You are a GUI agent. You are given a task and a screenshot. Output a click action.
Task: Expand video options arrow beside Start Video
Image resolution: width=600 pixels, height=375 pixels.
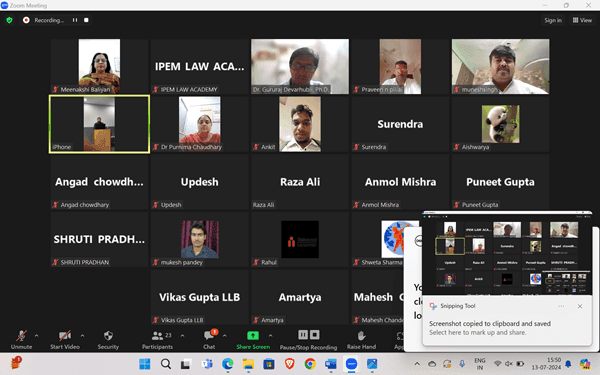82,336
